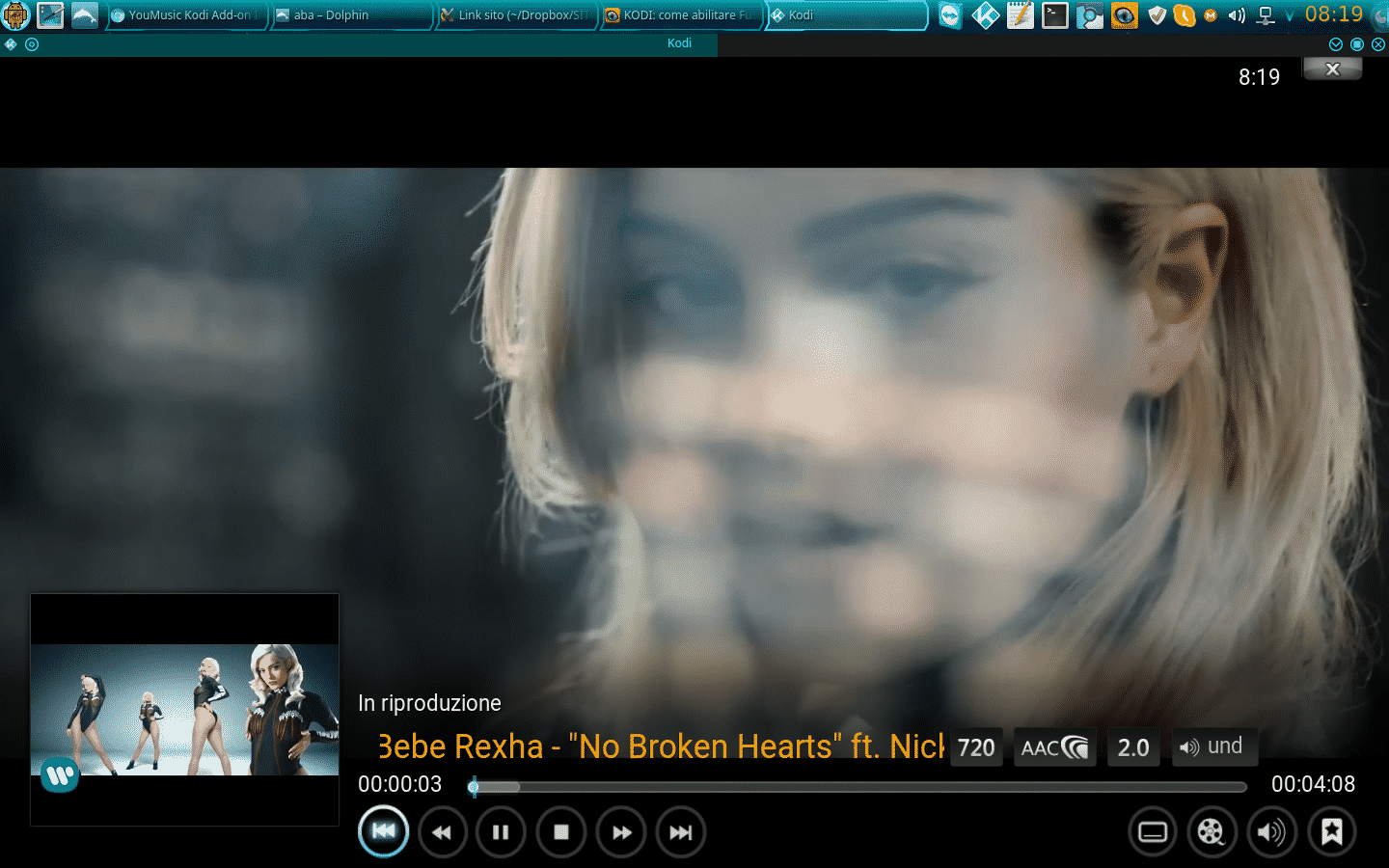Image resolution: width=1389 pixels, height=868 pixels.
Task: Click the 720 resolution badge
Action: tap(976, 747)
